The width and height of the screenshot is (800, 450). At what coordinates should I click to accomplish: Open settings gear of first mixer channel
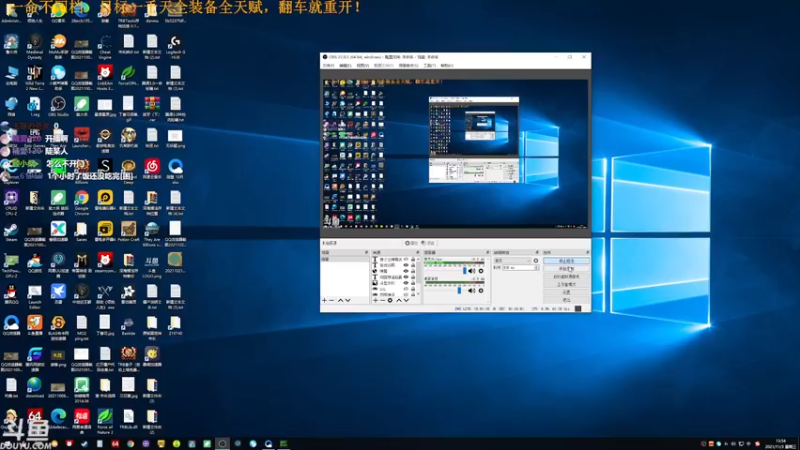(x=481, y=270)
